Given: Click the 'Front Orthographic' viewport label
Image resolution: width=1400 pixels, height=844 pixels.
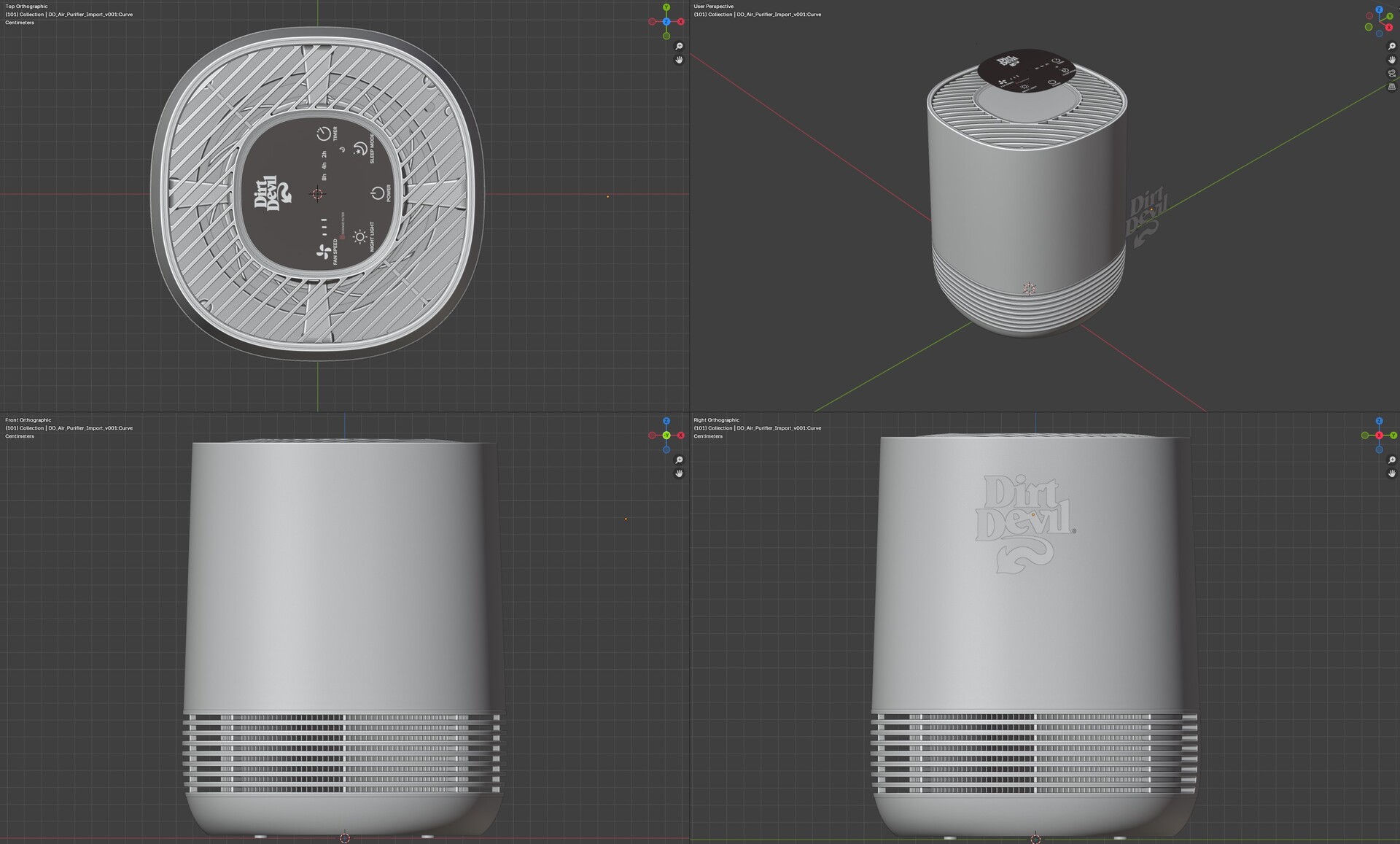Looking at the screenshot, I should (28, 420).
